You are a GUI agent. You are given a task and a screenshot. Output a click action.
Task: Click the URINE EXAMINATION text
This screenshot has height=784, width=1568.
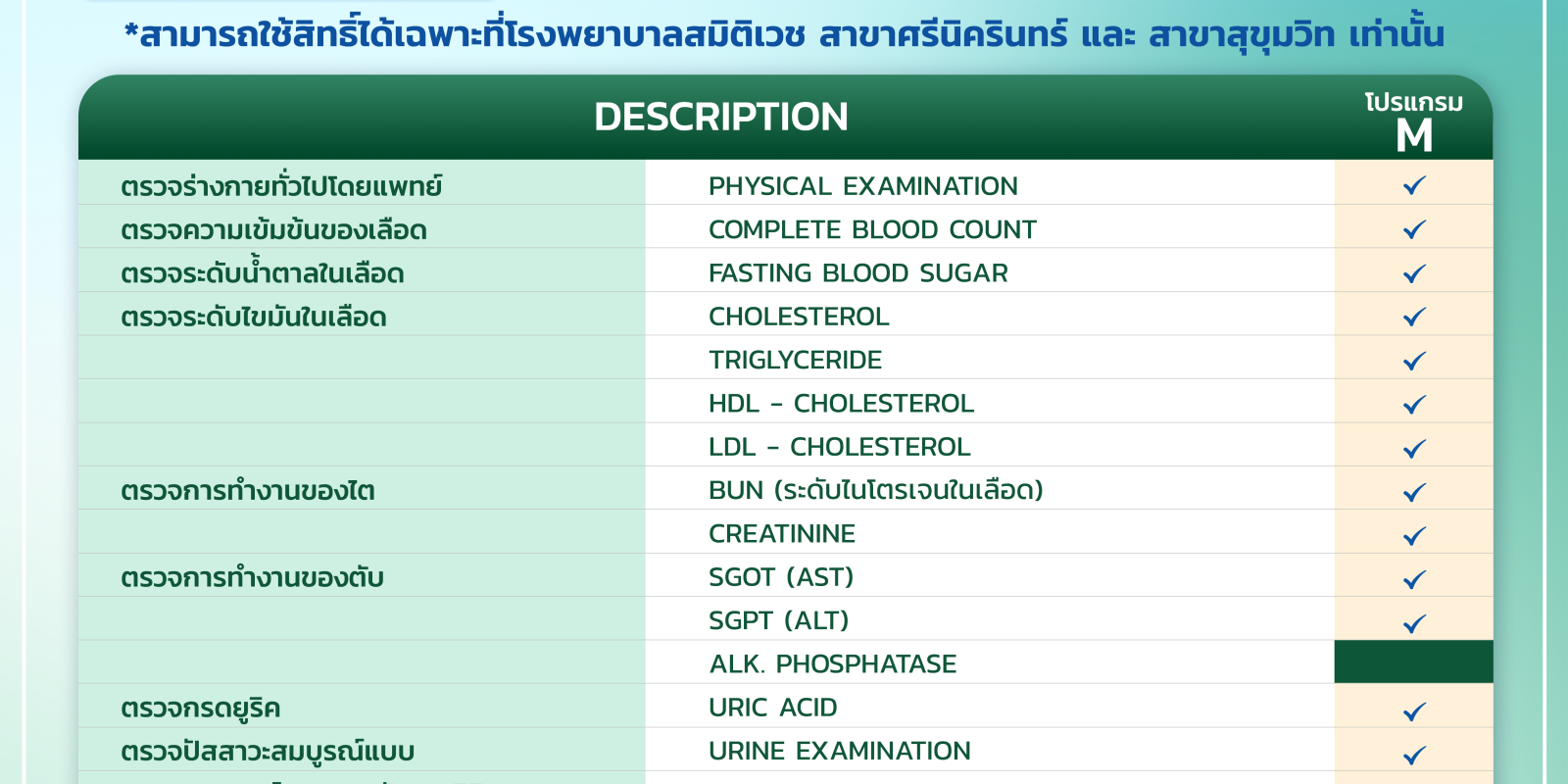pyautogui.click(x=840, y=751)
